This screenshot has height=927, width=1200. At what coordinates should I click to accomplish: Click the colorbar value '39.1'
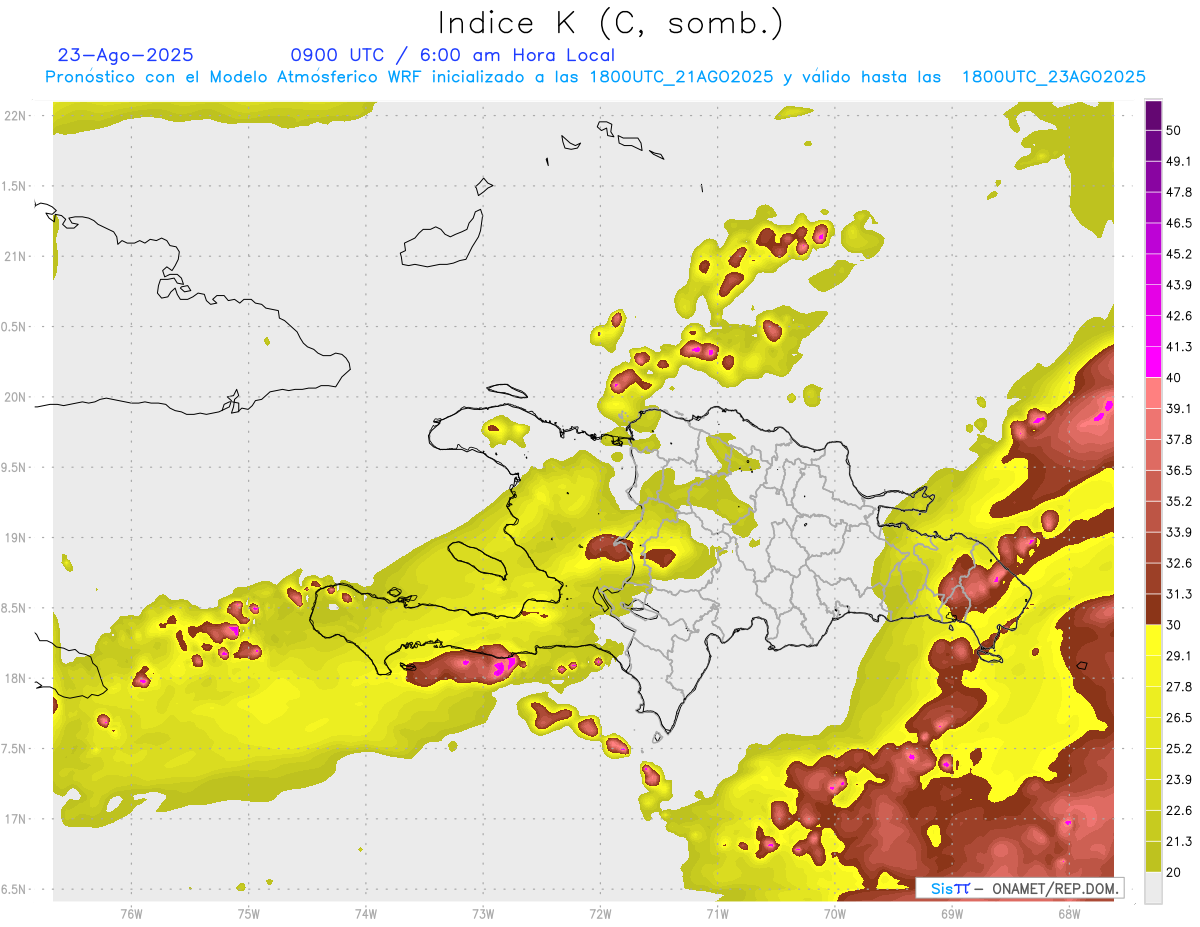pos(1179,408)
